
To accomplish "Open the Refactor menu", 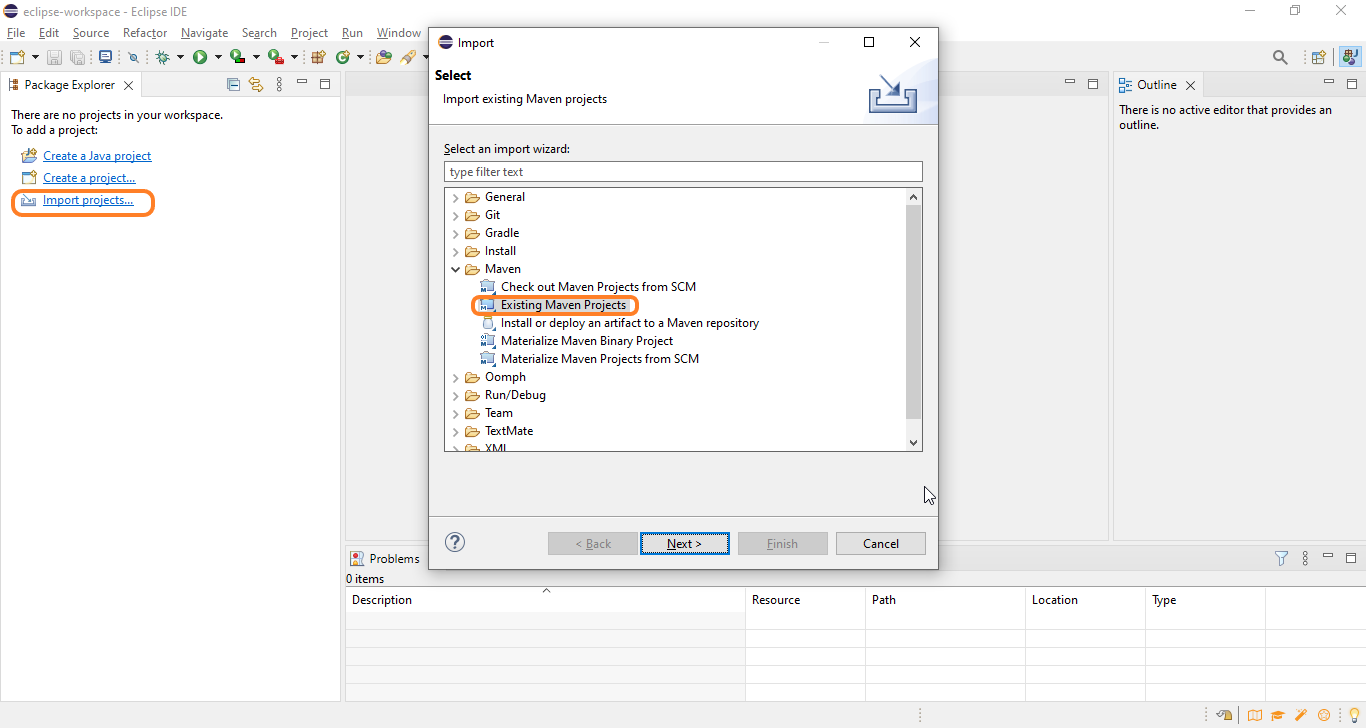I will tap(145, 33).
